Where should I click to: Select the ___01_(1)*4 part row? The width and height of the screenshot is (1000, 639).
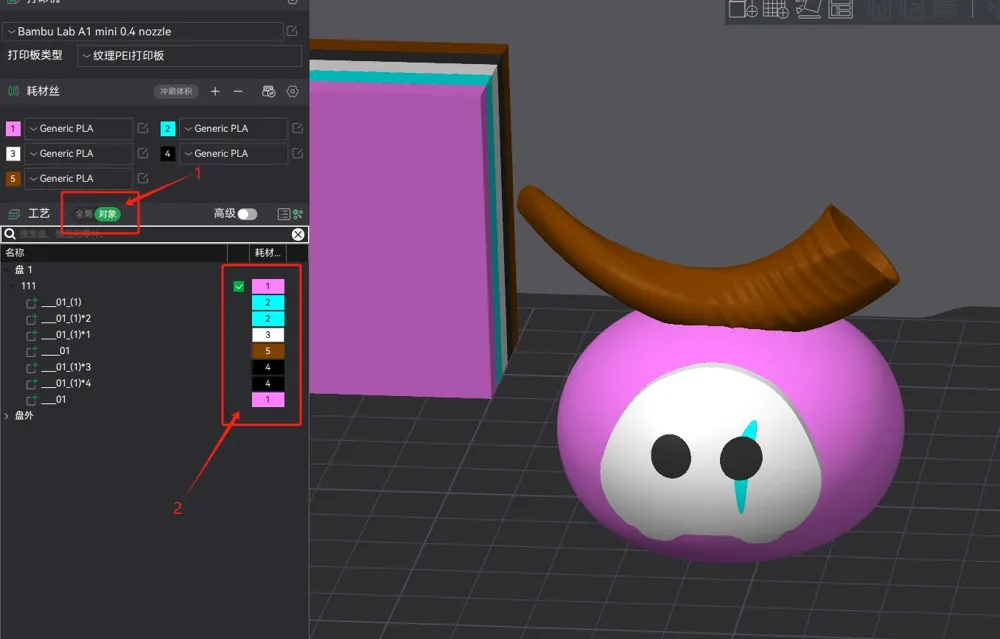point(154,383)
